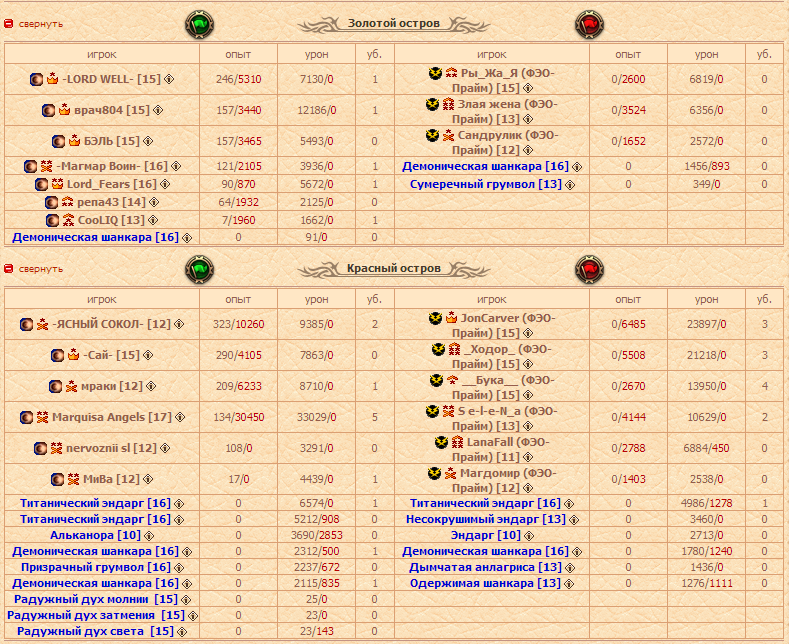Open Сумеречный грумвол [13] monster link

pos(486,184)
